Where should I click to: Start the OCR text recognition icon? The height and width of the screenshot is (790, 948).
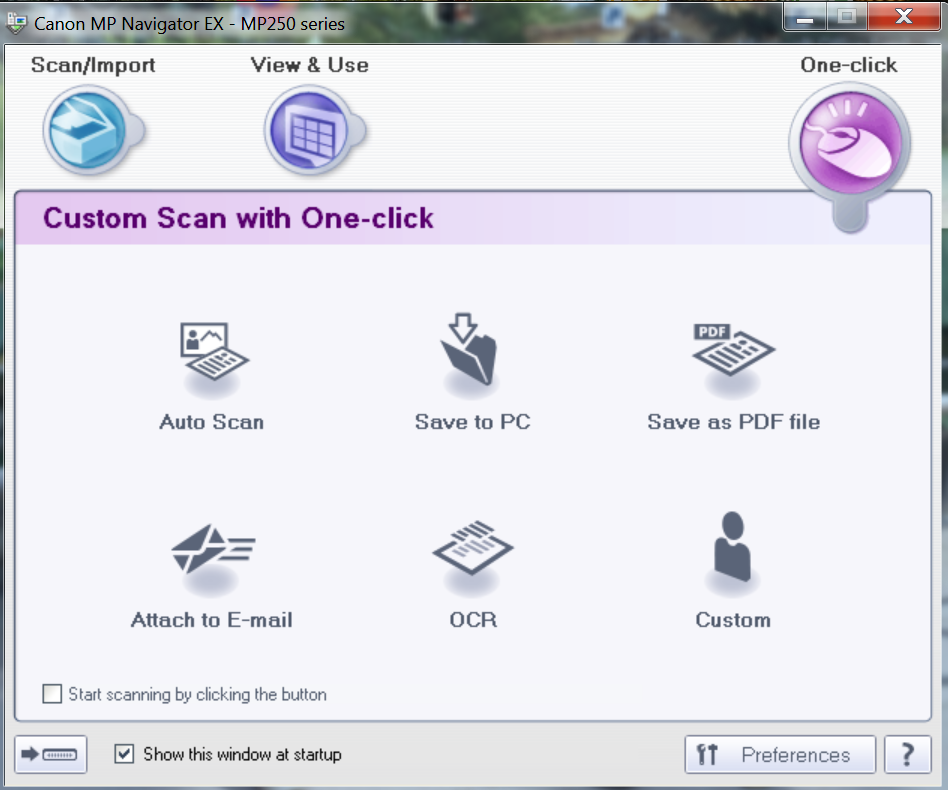(x=472, y=550)
